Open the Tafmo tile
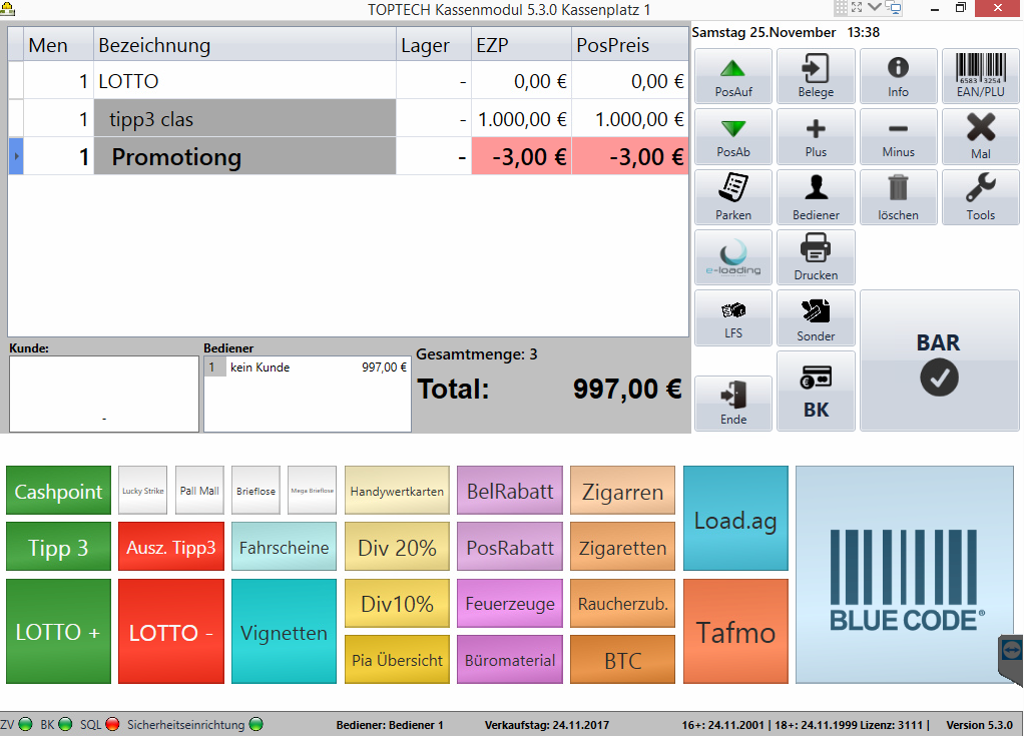Viewport: 1024px width, 736px height. (736, 632)
